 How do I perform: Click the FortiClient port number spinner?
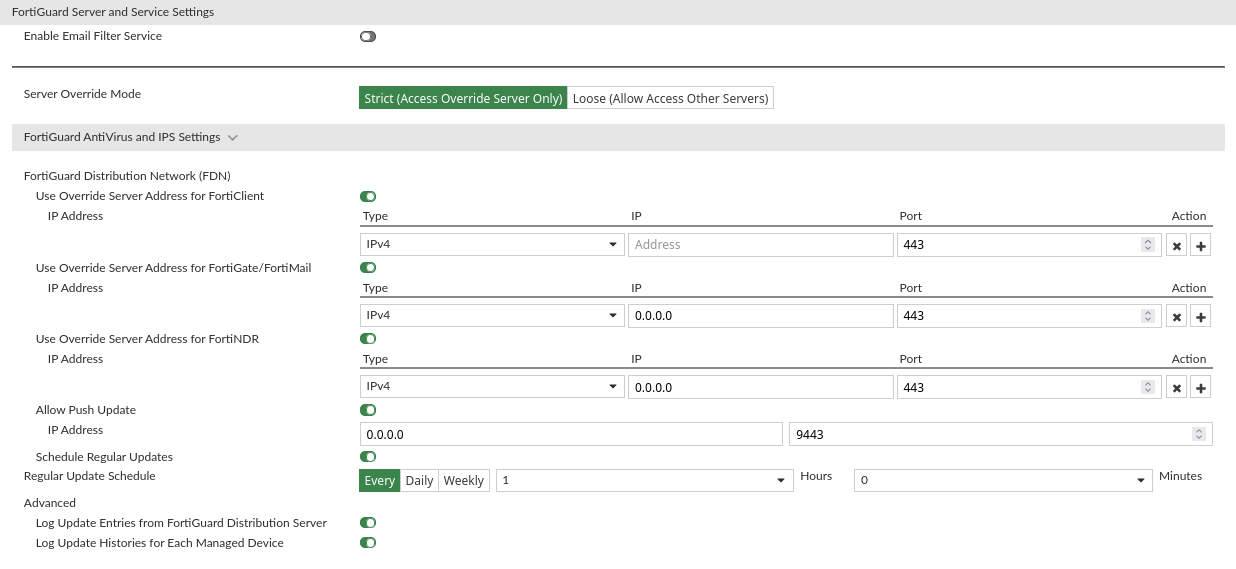click(1147, 245)
